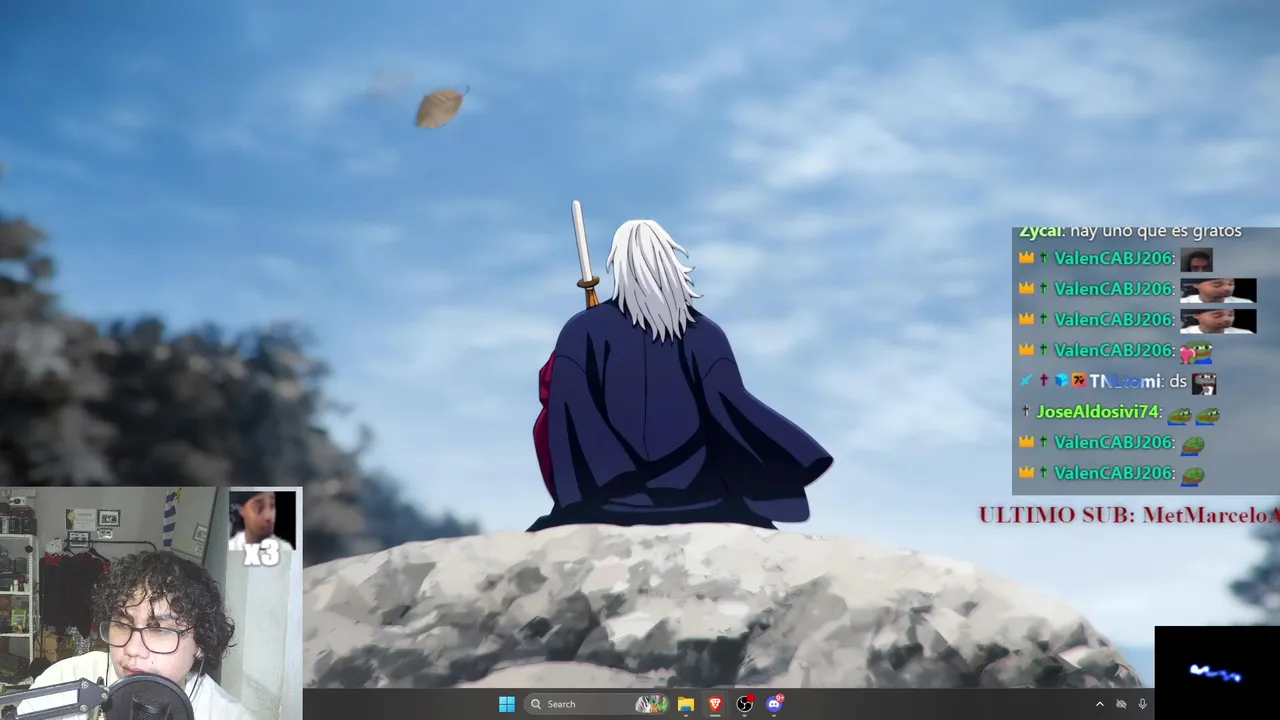Click the TN user's 'ds' chat message
1280x720 pixels.
1177,381
